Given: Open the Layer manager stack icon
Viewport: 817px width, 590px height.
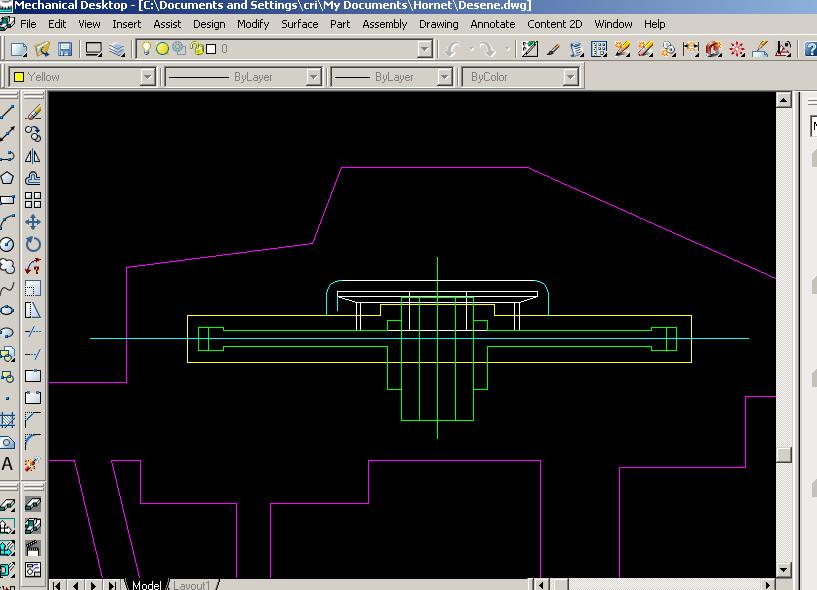Looking at the screenshot, I should [x=117, y=49].
